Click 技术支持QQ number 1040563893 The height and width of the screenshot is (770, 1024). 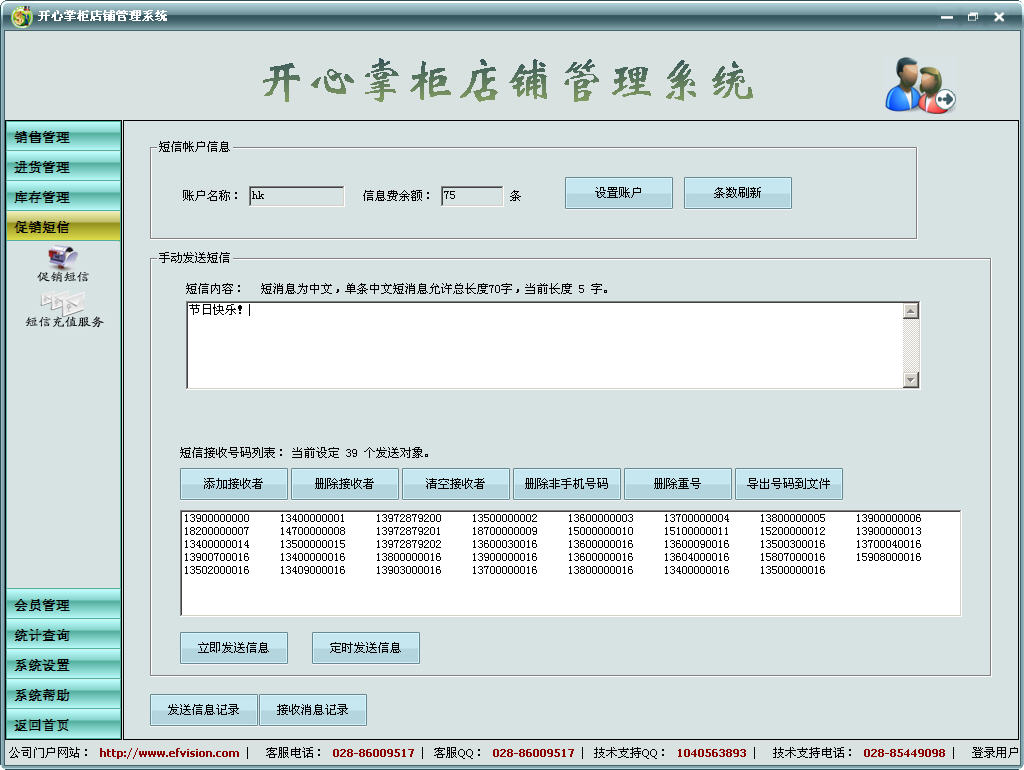pyautogui.click(x=711, y=753)
